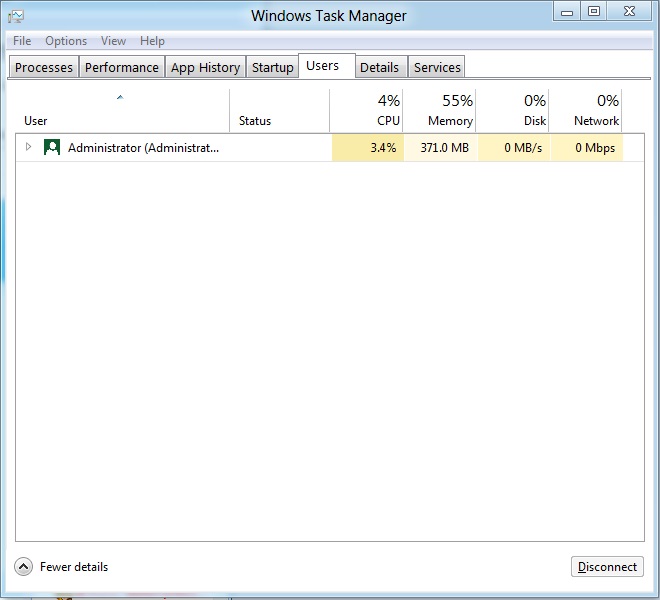This screenshot has height=600, width=660.
Task: Close the Task Manager window
Action: tap(629, 11)
